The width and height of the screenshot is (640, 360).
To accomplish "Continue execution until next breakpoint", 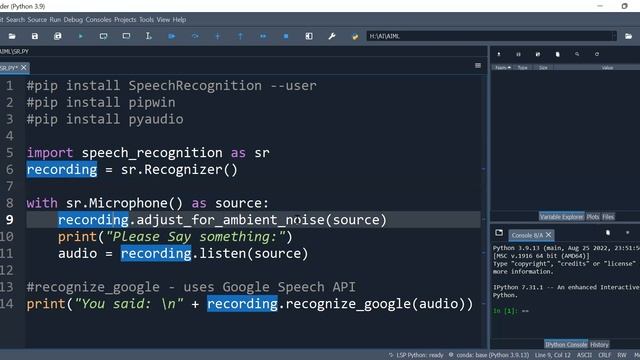I will coord(263,36).
